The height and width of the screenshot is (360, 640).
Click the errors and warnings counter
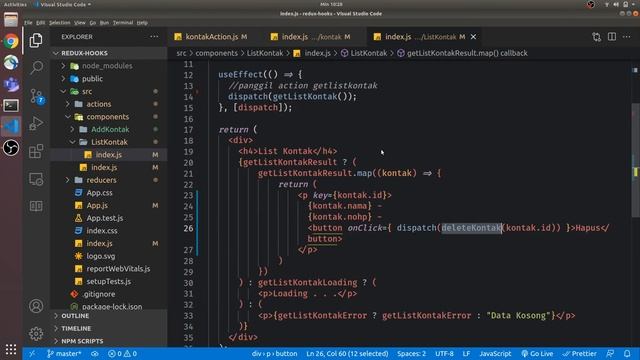122,354
